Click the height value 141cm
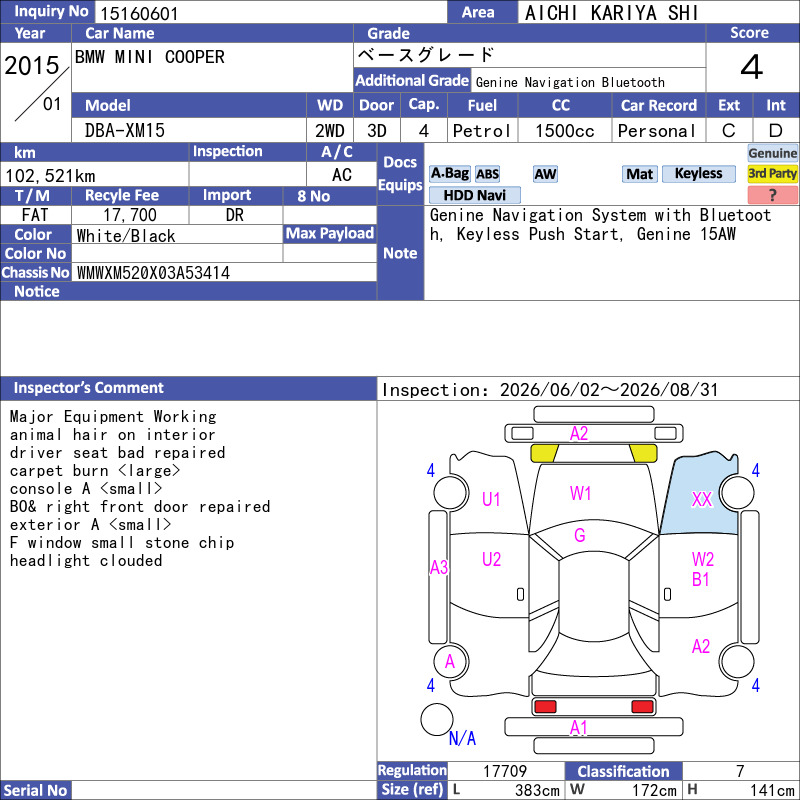The width and height of the screenshot is (800, 800). 772,790
